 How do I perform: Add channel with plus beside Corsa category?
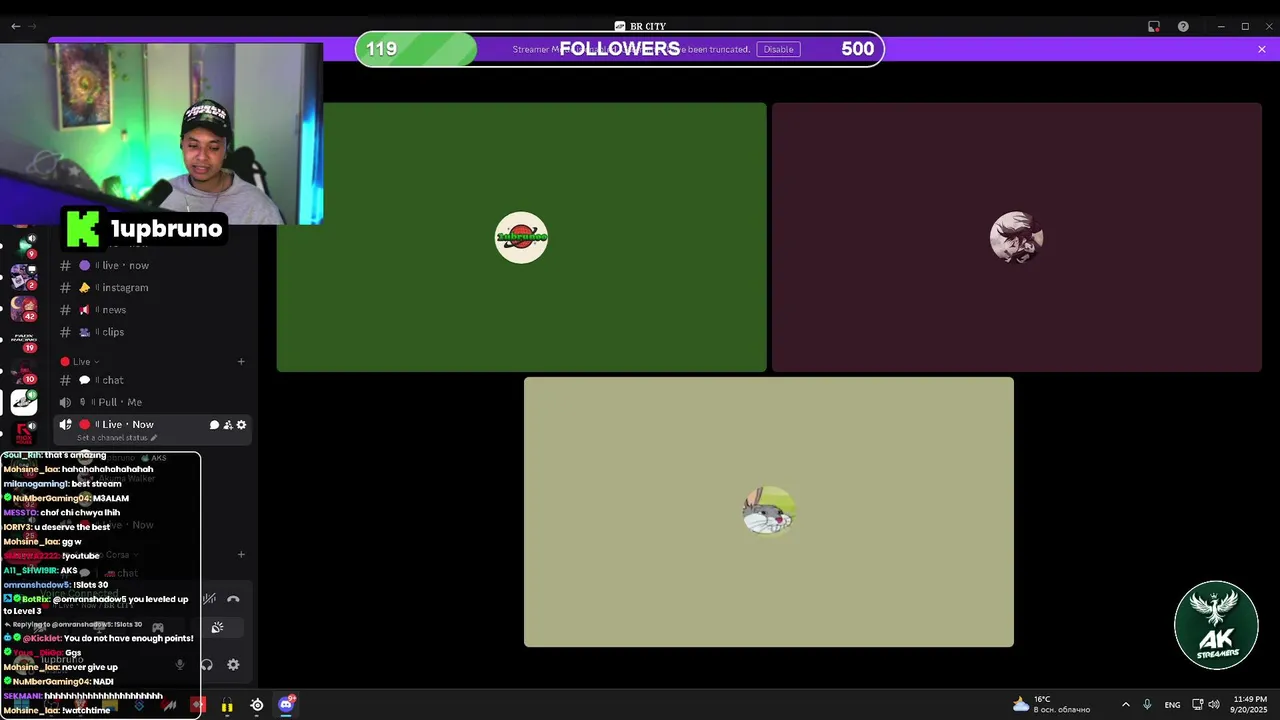pyautogui.click(x=241, y=554)
